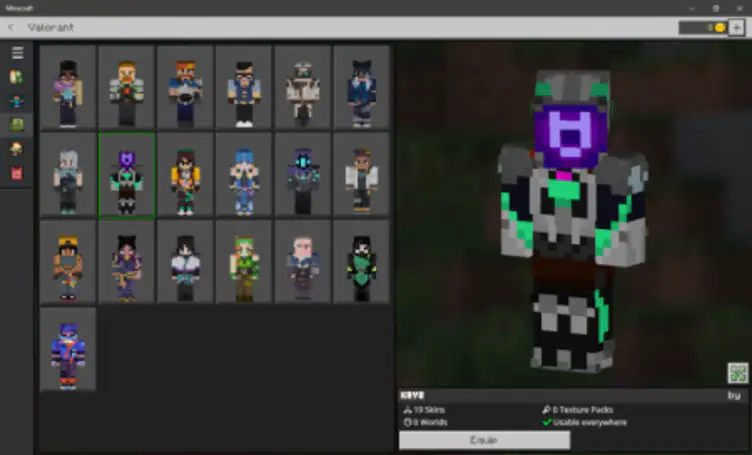Select the pale-haired blue-grey jacket skin
The width and height of the screenshot is (752, 455).
[x=303, y=262]
